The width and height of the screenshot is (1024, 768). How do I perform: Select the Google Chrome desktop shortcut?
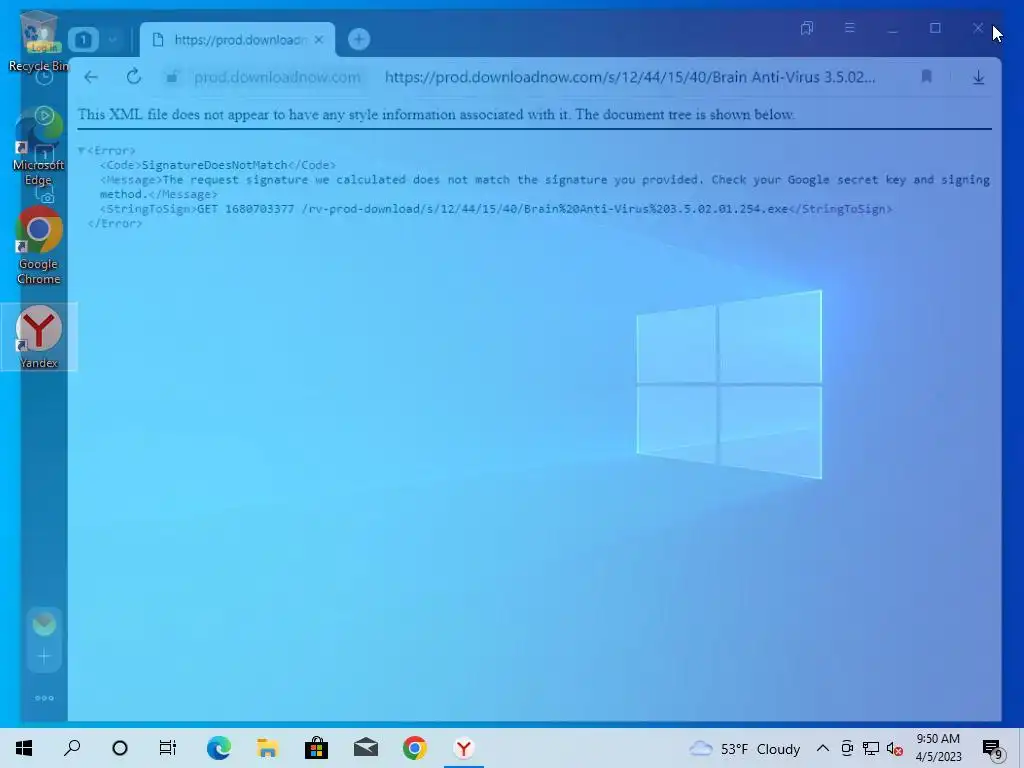39,246
